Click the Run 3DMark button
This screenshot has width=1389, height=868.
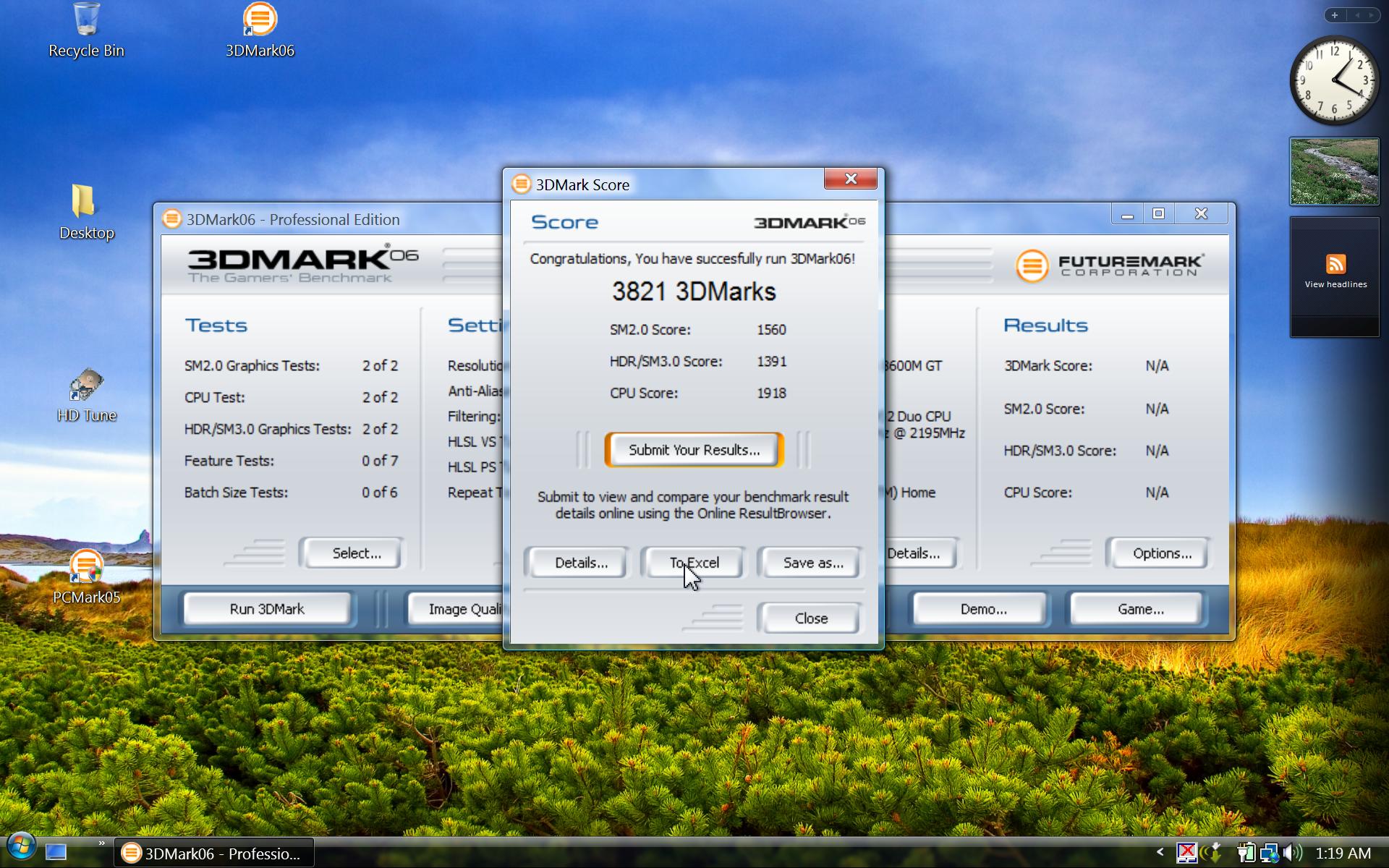(x=267, y=609)
